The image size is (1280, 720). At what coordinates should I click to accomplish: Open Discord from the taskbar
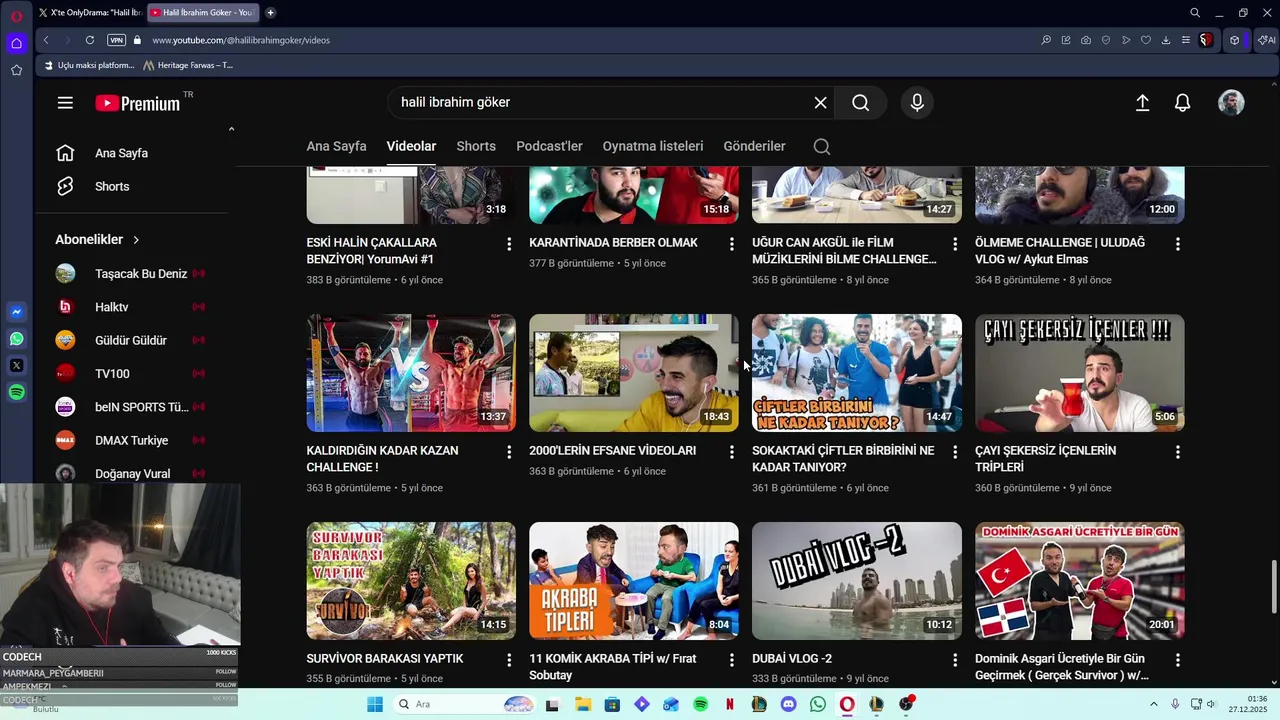tap(789, 704)
